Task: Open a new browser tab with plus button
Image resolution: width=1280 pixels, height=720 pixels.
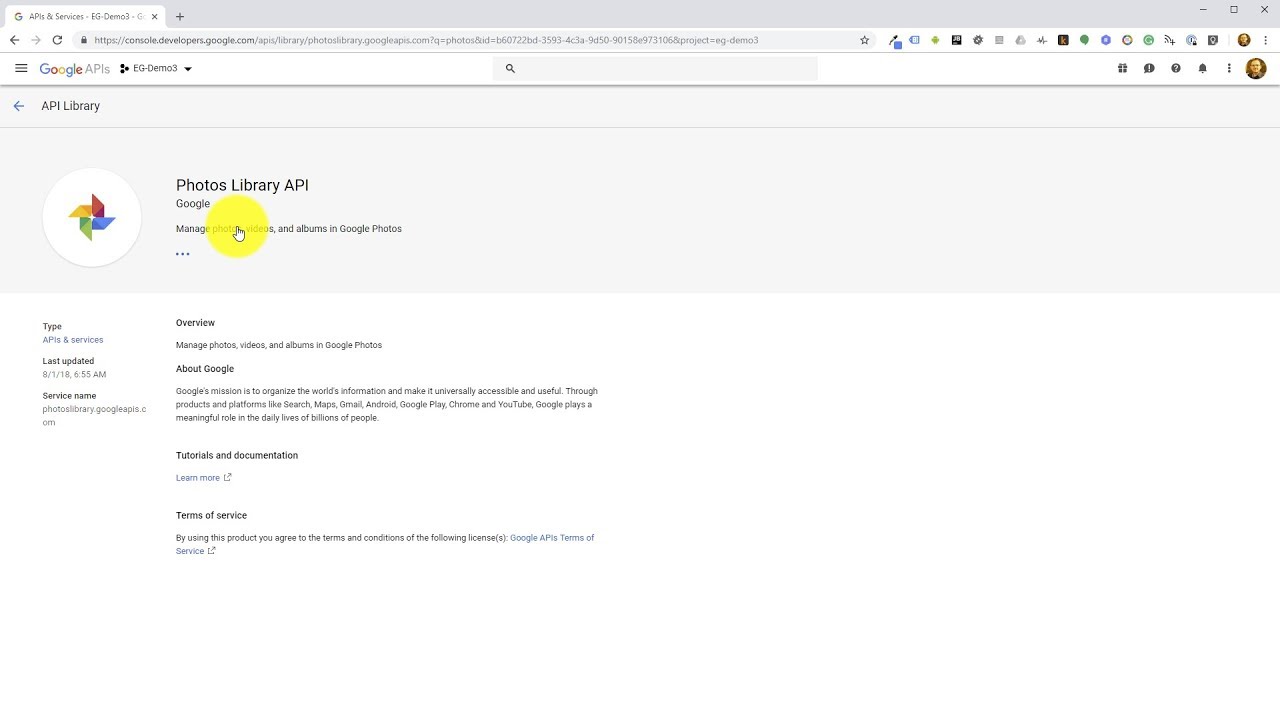Action: [x=180, y=16]
